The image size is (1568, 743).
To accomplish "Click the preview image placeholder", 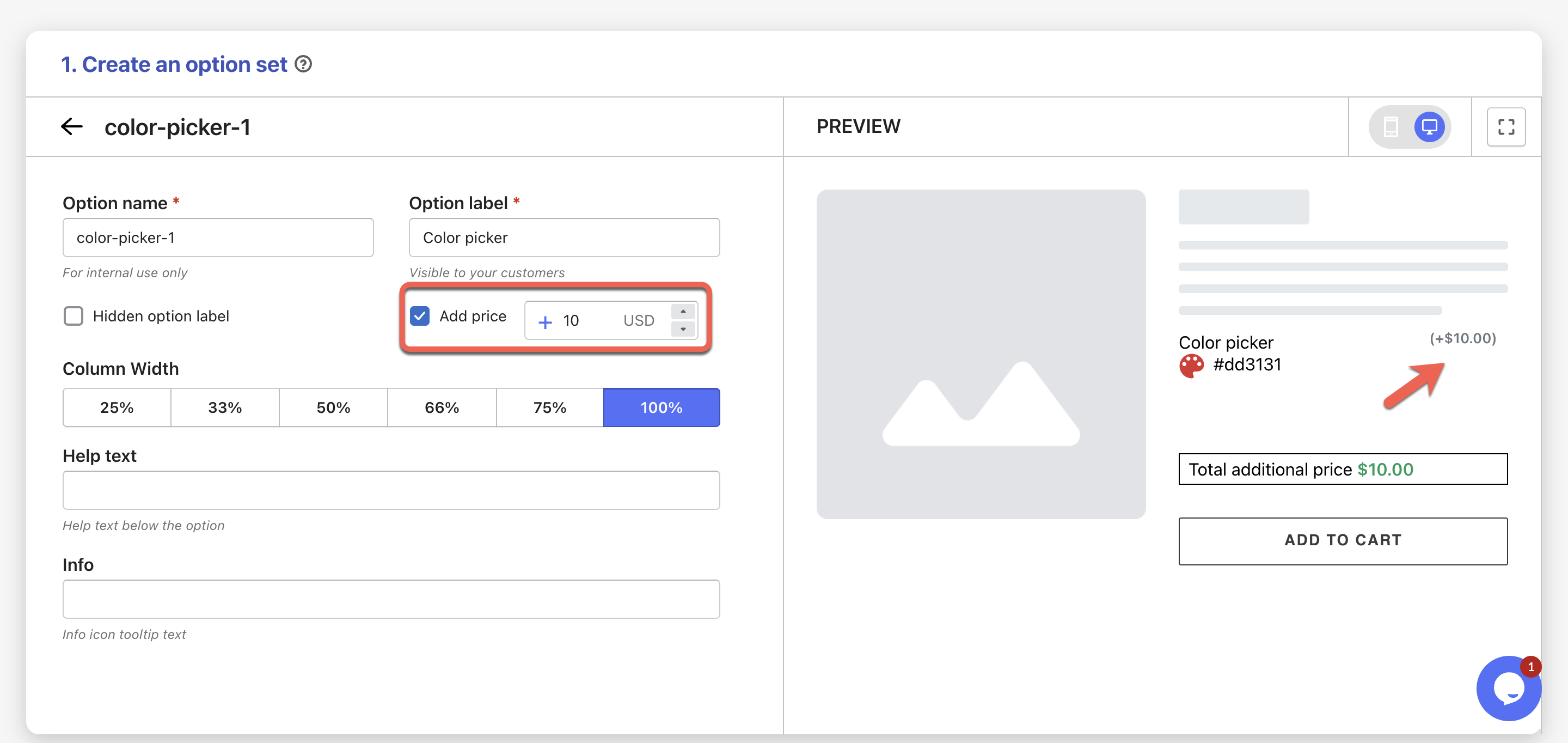I will point(980,354).
